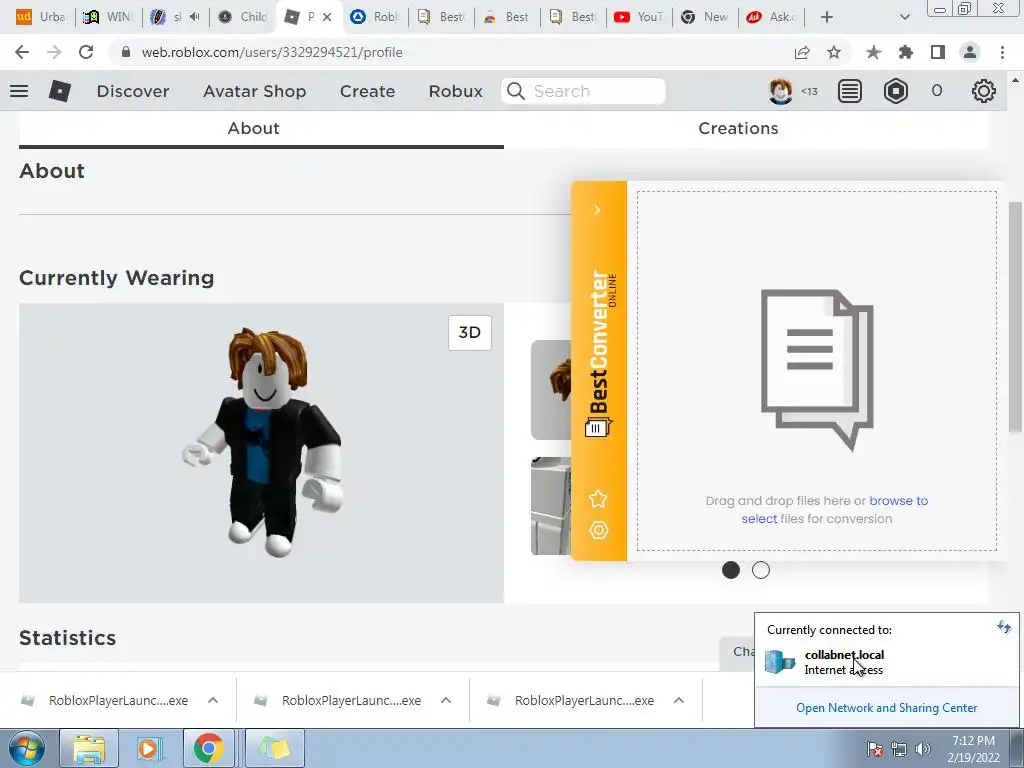The width and height of the screenshot is (1024, 768).
Task: Reload the page with Chrome refresh icon
Action: tap(86, 52)
